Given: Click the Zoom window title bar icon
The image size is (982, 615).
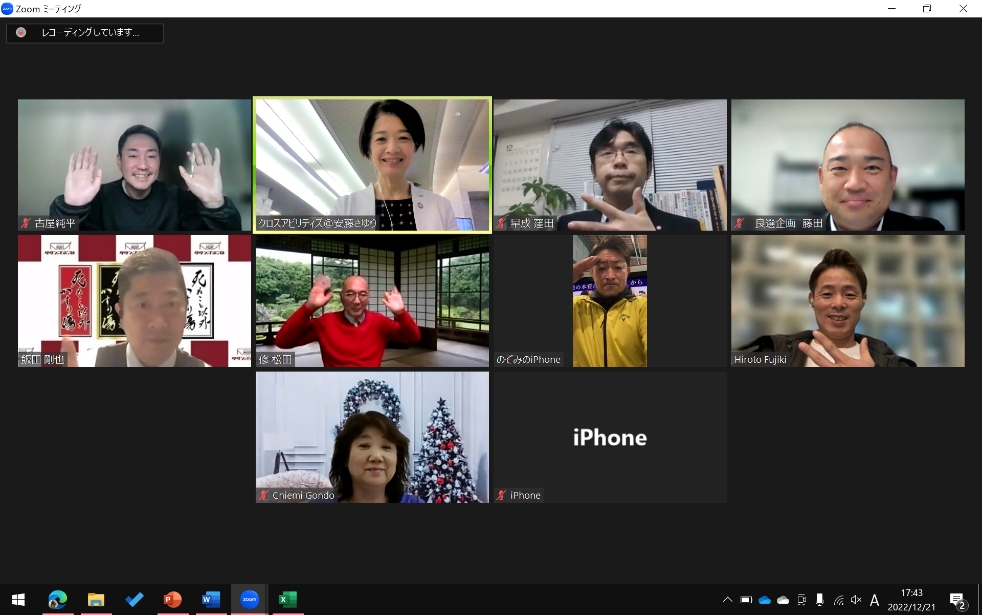Looking at the screenshot, I should [8, 8].
